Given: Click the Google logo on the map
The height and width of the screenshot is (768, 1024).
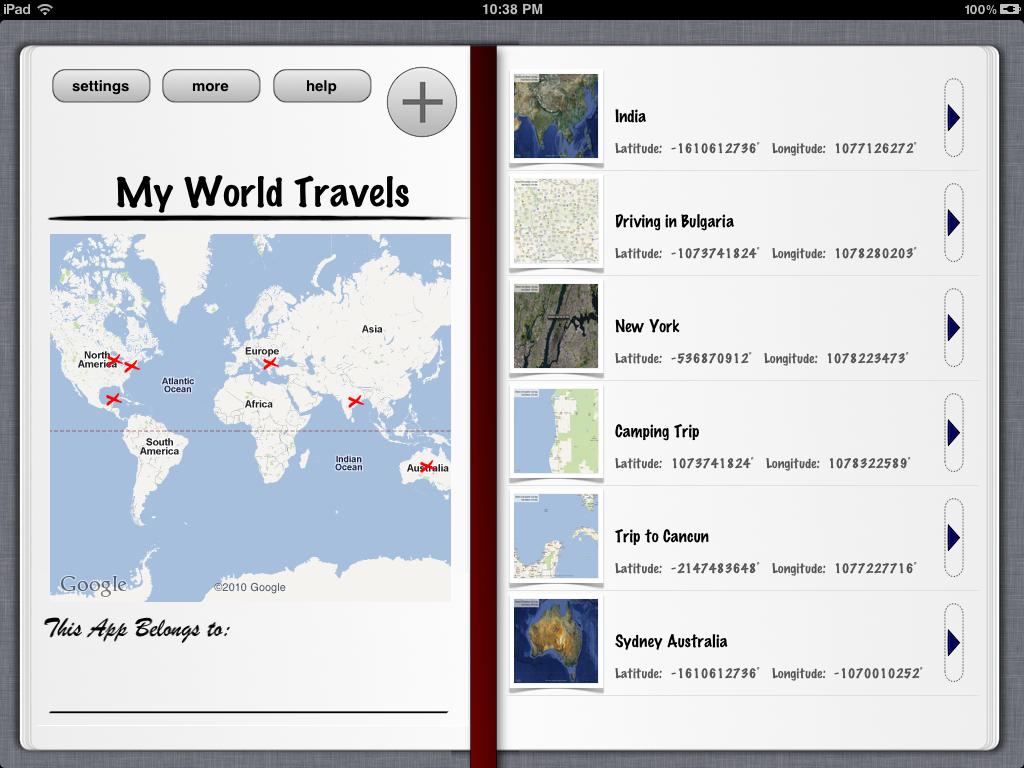Looking at the screenshot, I should coord(93,584).
